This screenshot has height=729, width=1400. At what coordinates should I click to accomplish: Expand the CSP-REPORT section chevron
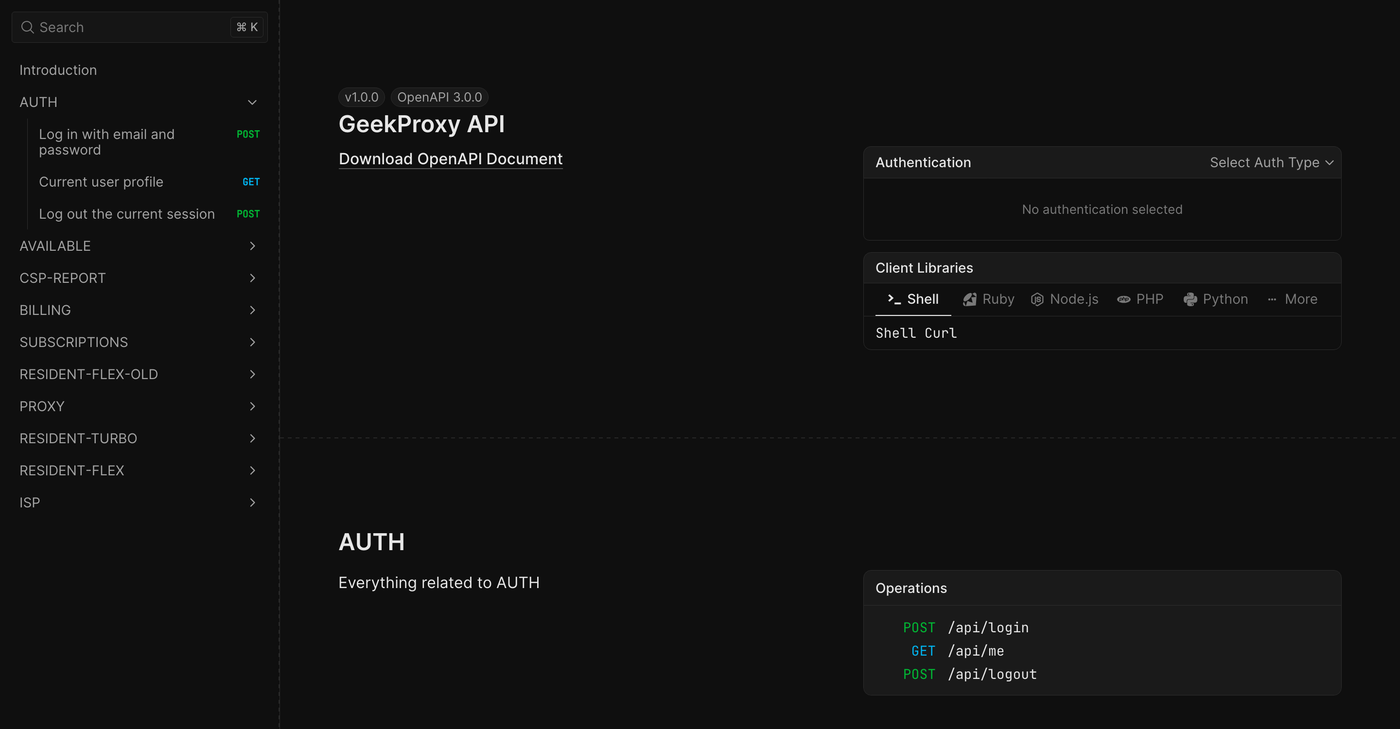[x=252, y=278]
